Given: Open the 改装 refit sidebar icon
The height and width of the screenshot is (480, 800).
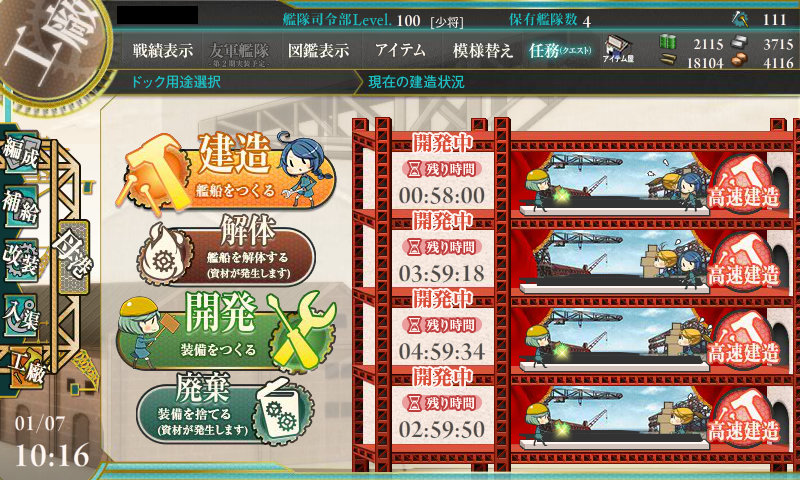Looking at the screenshot, I should coord(21,260).
